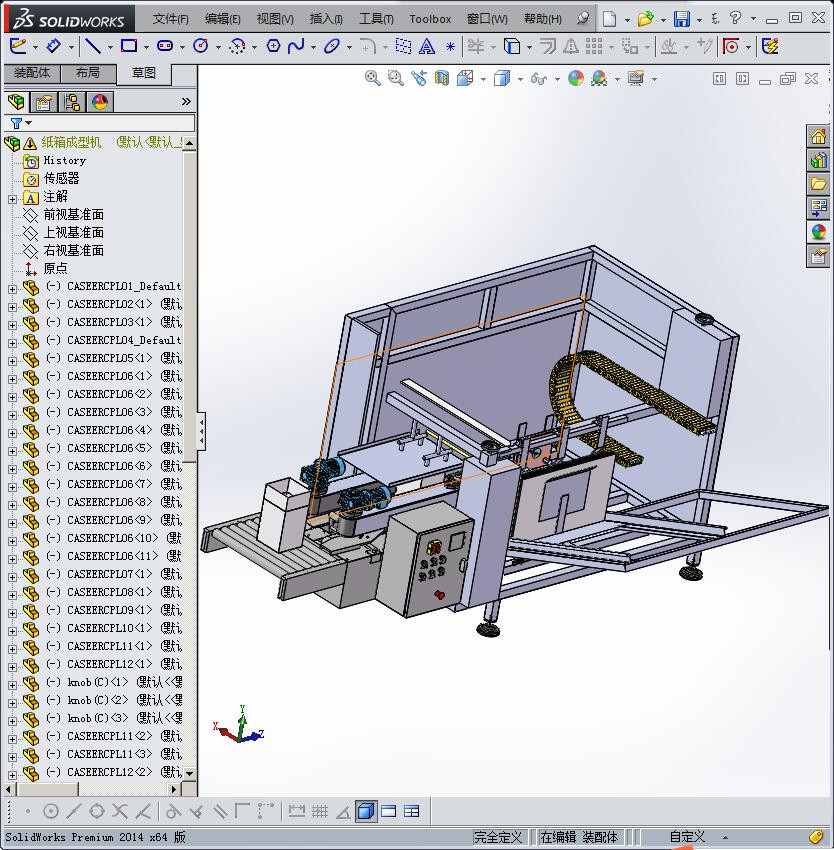Switch to the 装配体 tab
This screenshot has height=850, width=834.
(x=32, y=73)
